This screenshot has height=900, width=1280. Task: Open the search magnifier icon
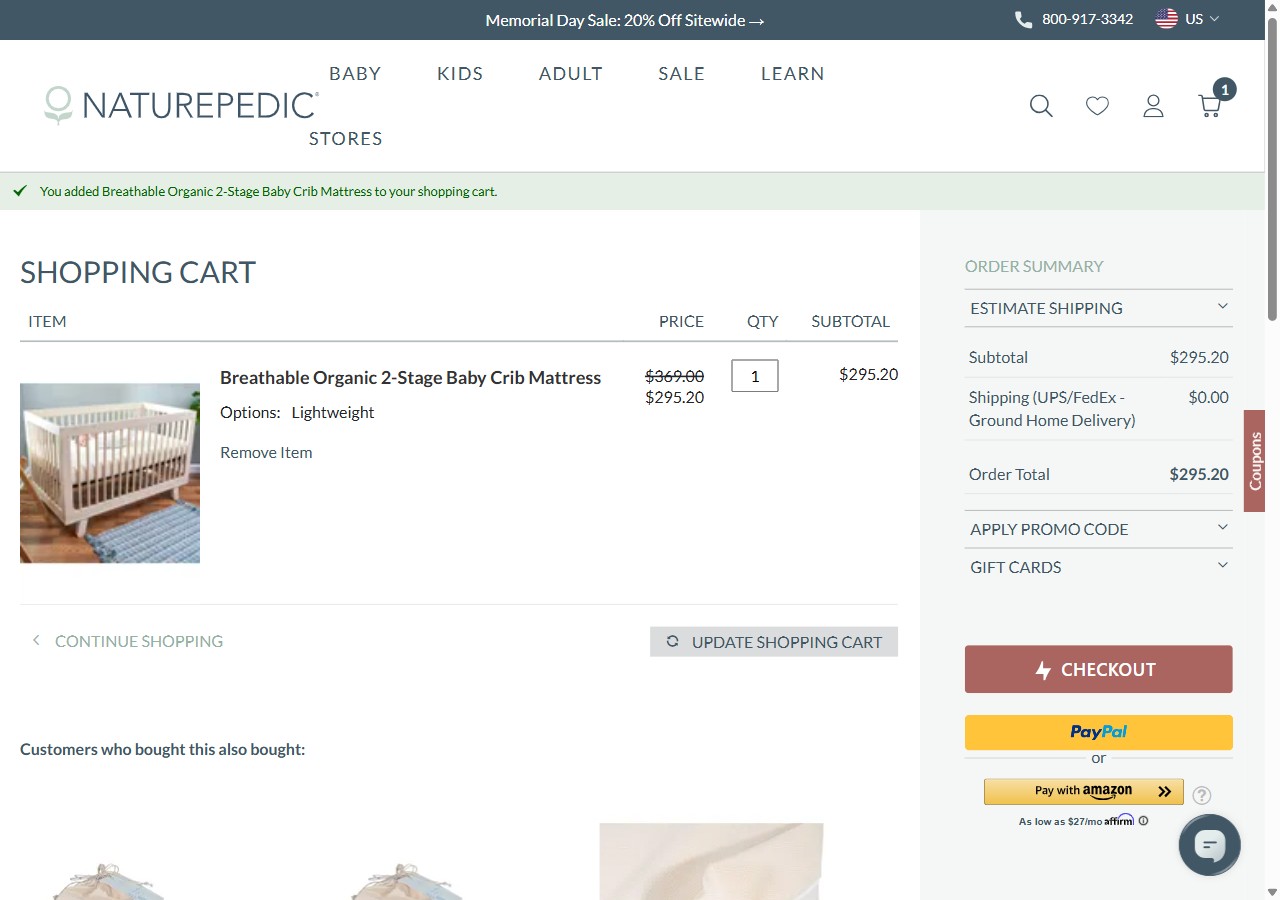tap(1041, 106)
